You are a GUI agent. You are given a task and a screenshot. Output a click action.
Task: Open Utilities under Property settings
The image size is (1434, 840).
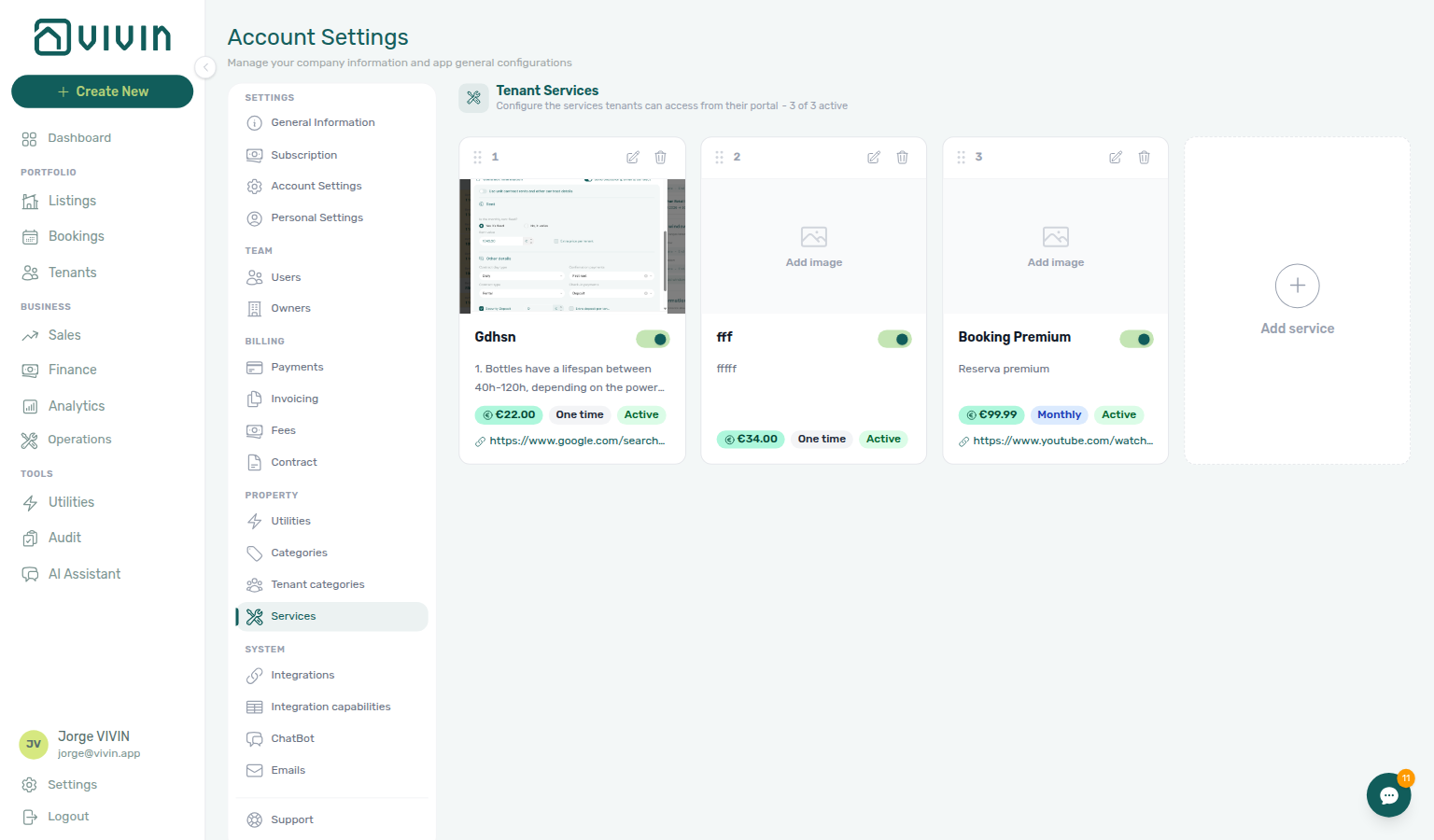(290, 522)
